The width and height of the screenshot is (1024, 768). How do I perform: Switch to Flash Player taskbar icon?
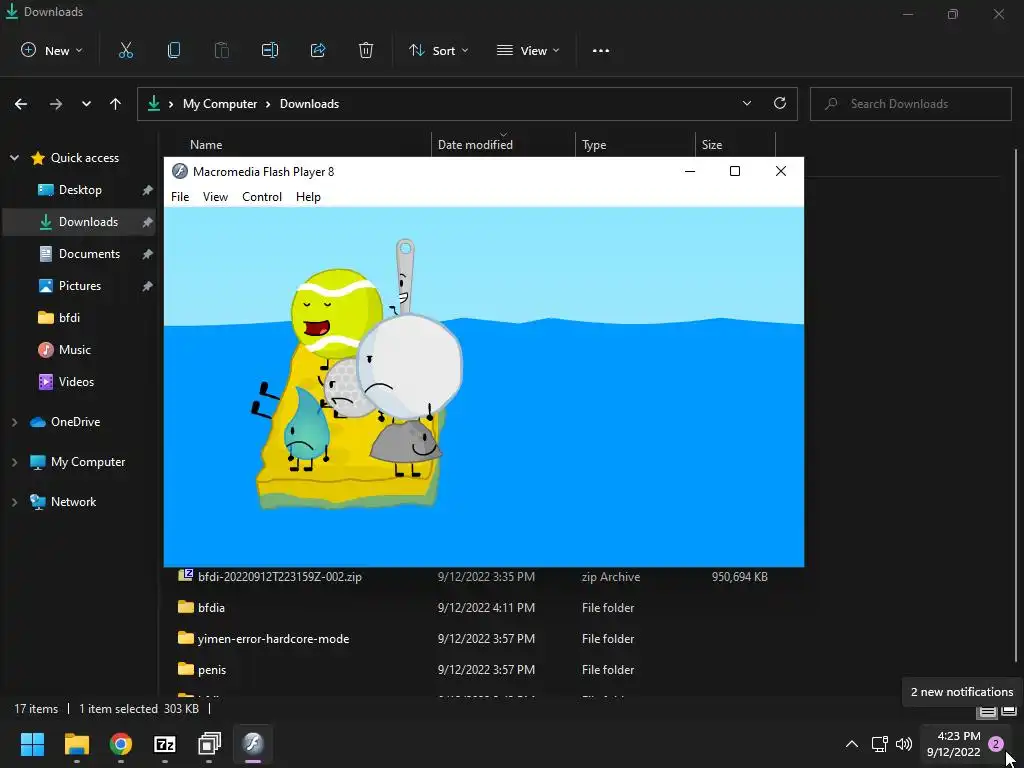click(253, 744)
